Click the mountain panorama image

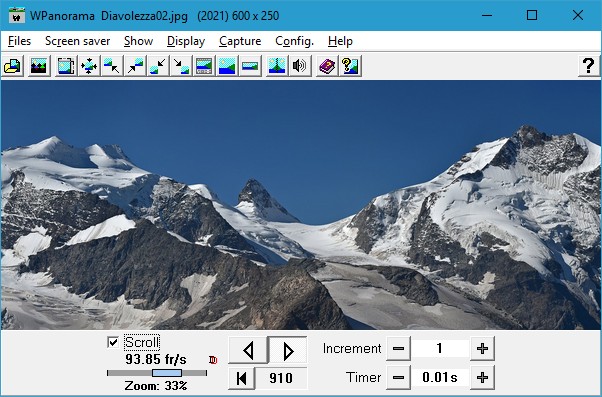301,205
